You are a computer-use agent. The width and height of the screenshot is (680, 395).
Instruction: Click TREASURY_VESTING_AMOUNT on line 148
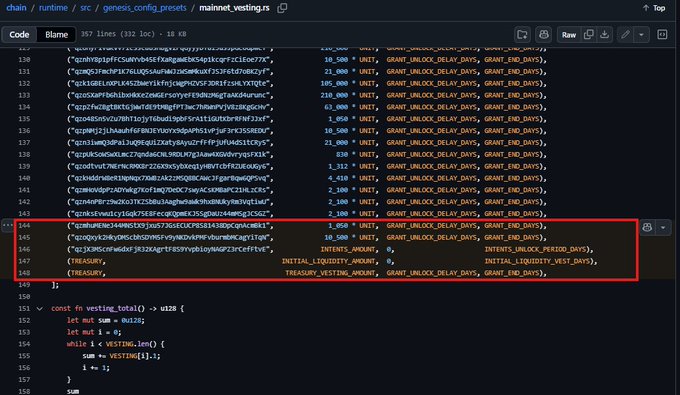(x=330, y=273)
